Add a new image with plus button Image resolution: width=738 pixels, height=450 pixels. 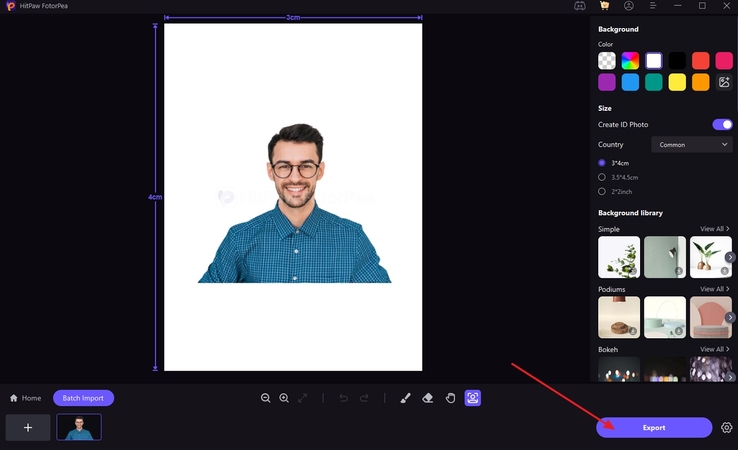28,427
